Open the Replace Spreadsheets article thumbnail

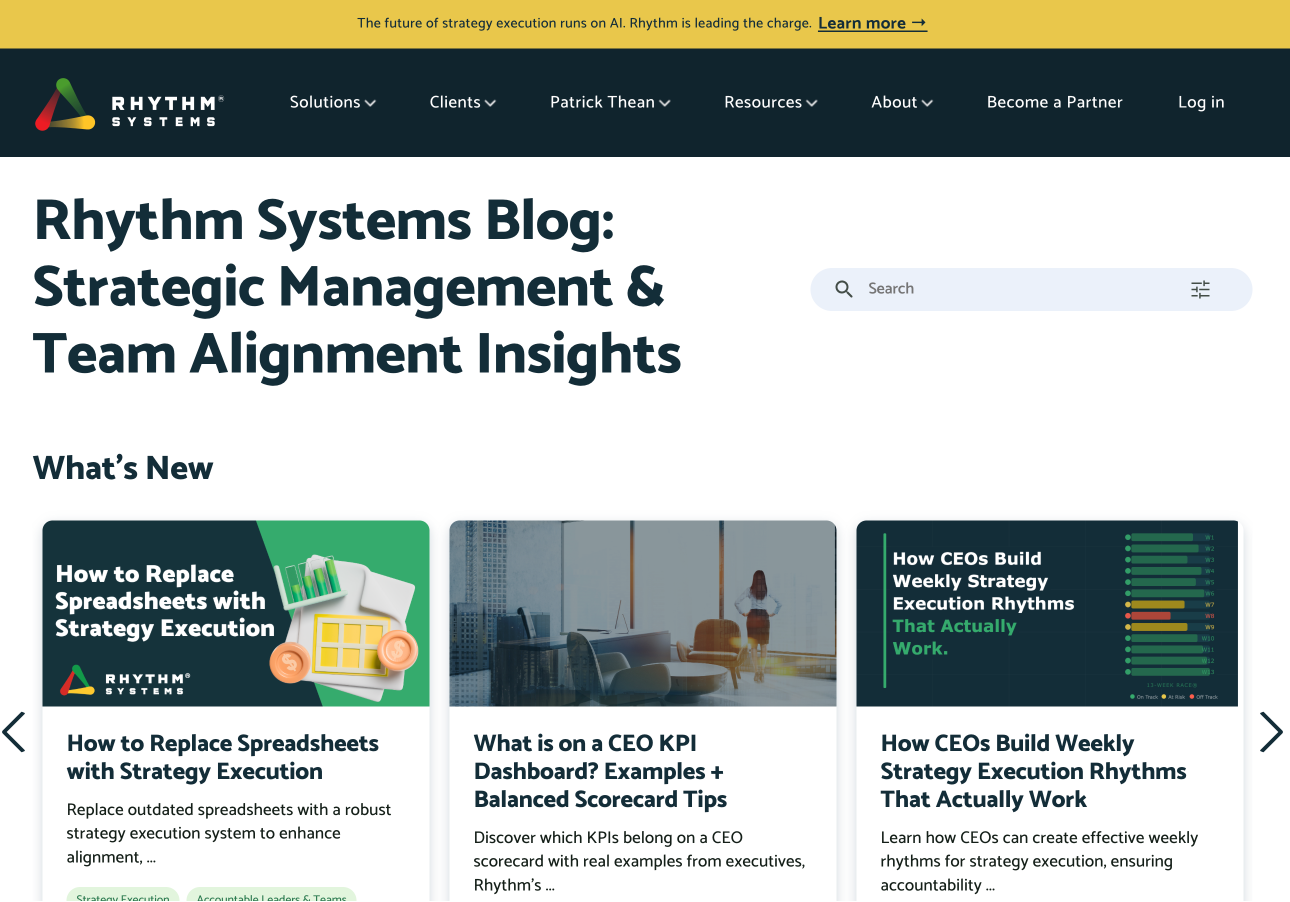(236, 613)
